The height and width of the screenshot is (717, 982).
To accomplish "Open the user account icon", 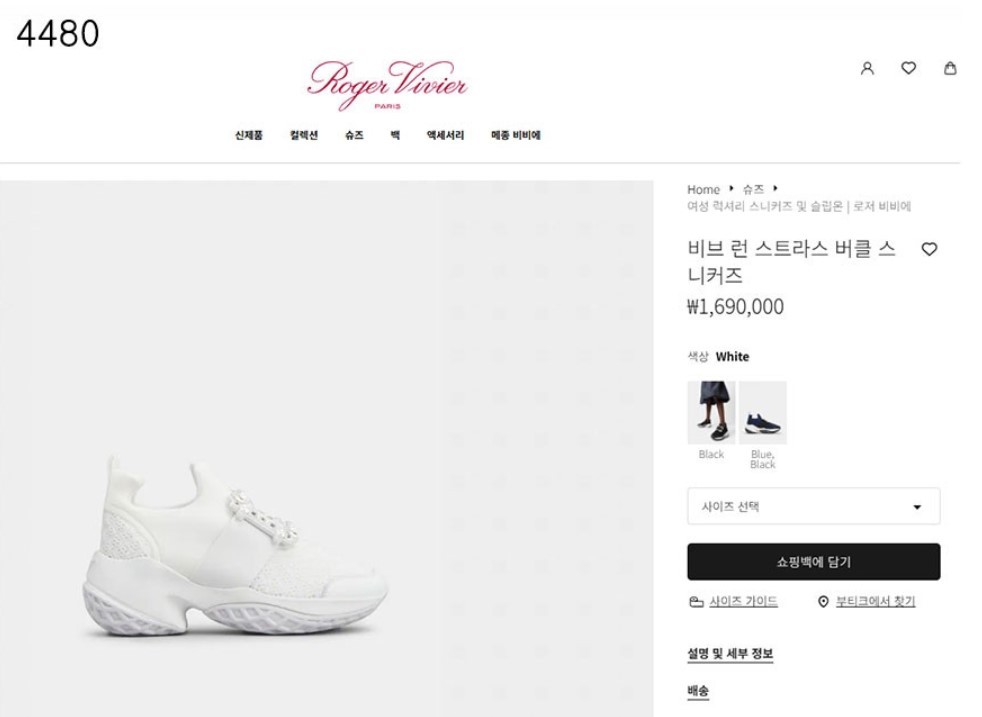I will point(867,68).
